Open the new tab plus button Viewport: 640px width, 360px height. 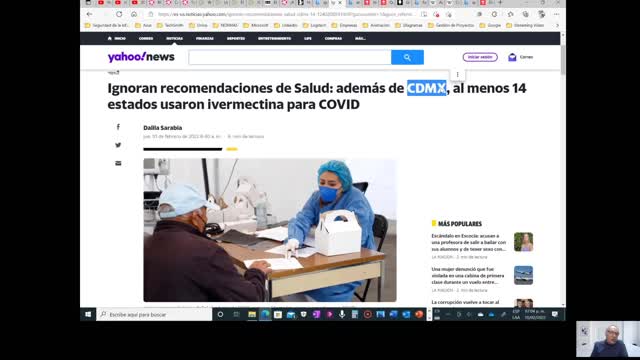[500, 2]
